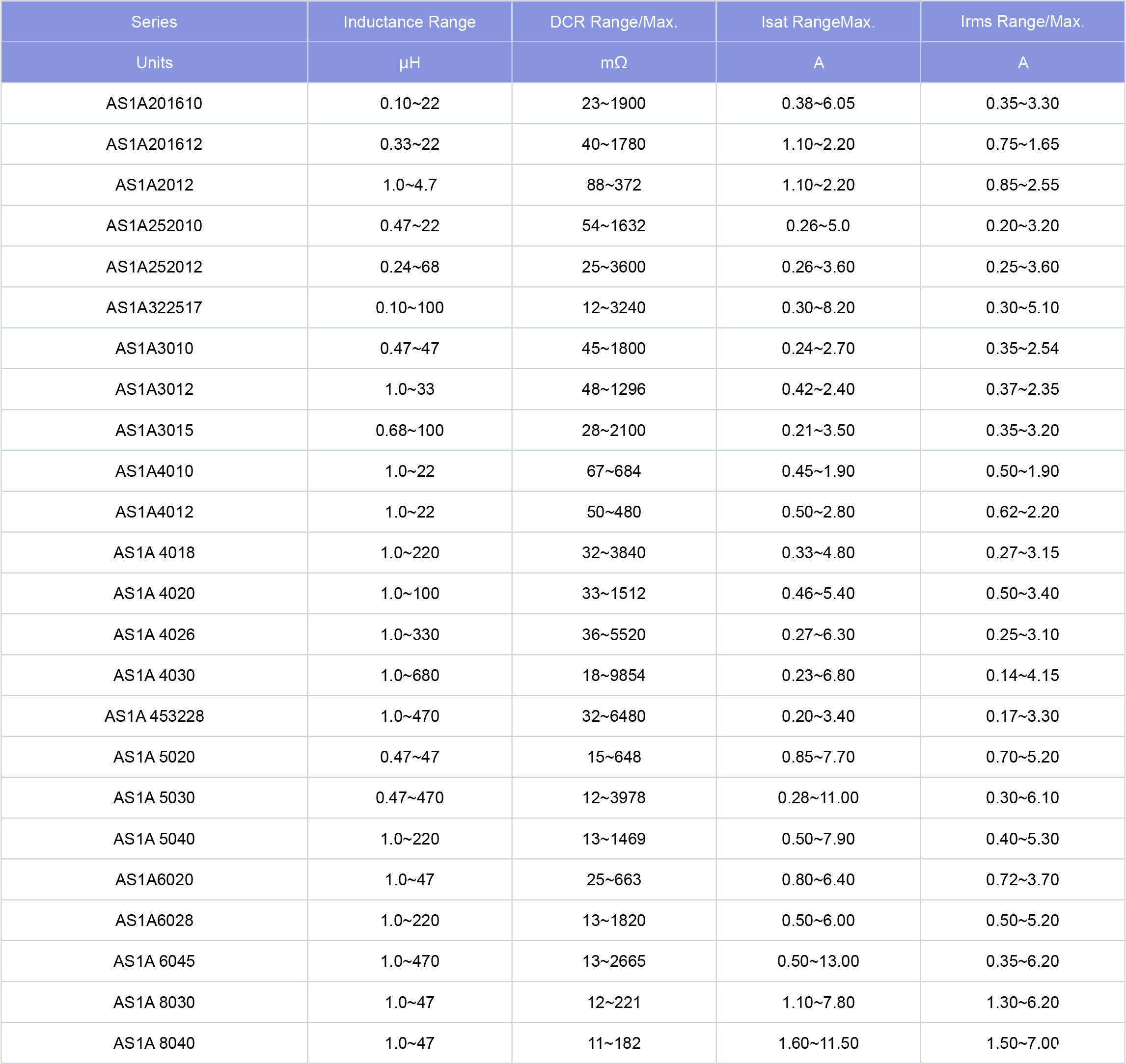Click the Series column header
The image size is (1126, 1064).
point(154,22)
